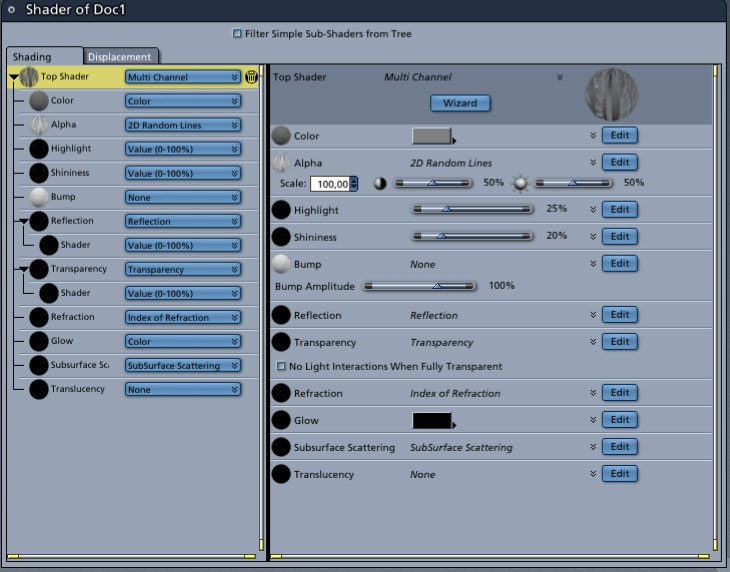Click Subsurface Scattering sphere icon in right panel
The height and width of the screenshot is (572, 730).
click(x=281, y=447)
